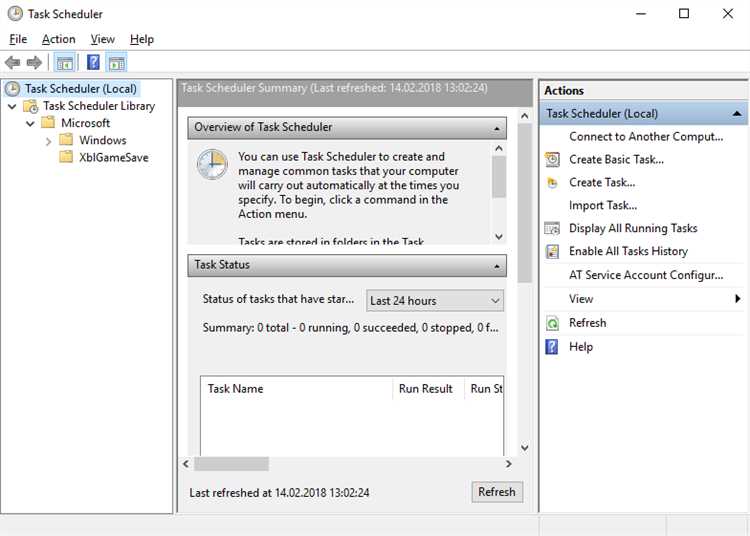Click the Back arrow toolbar icon
The image size is (750, 536).
12,63
